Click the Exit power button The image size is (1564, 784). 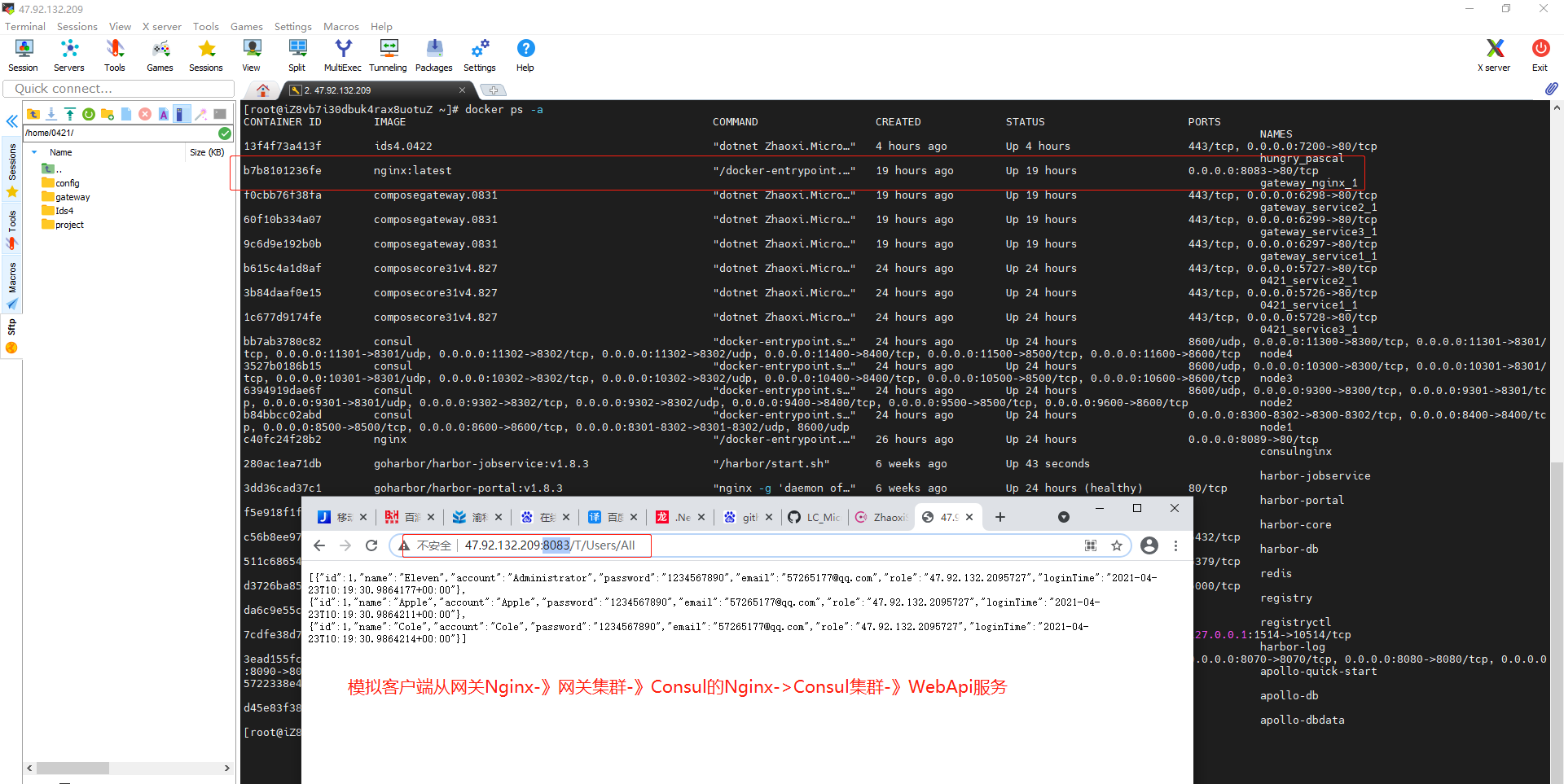[1540, 55]
